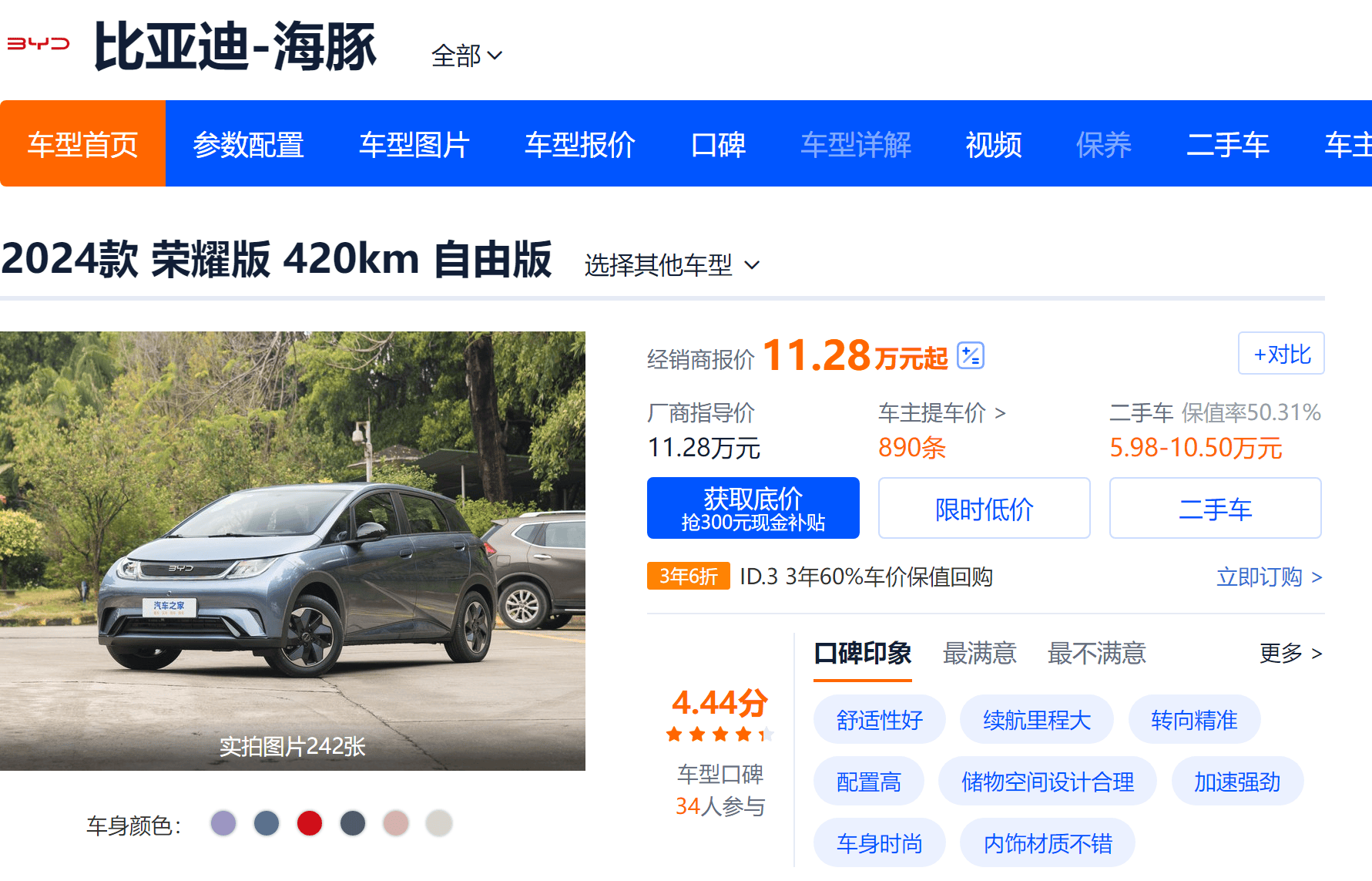Open the 视频 tab
Screen dimensions: 1372x881
tap(994, 144)
